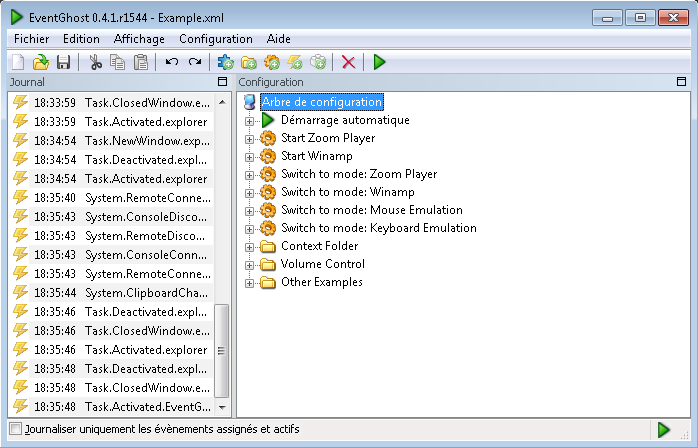
Task: Click the Journal scroll down arrow
Action: click(222, 407)
